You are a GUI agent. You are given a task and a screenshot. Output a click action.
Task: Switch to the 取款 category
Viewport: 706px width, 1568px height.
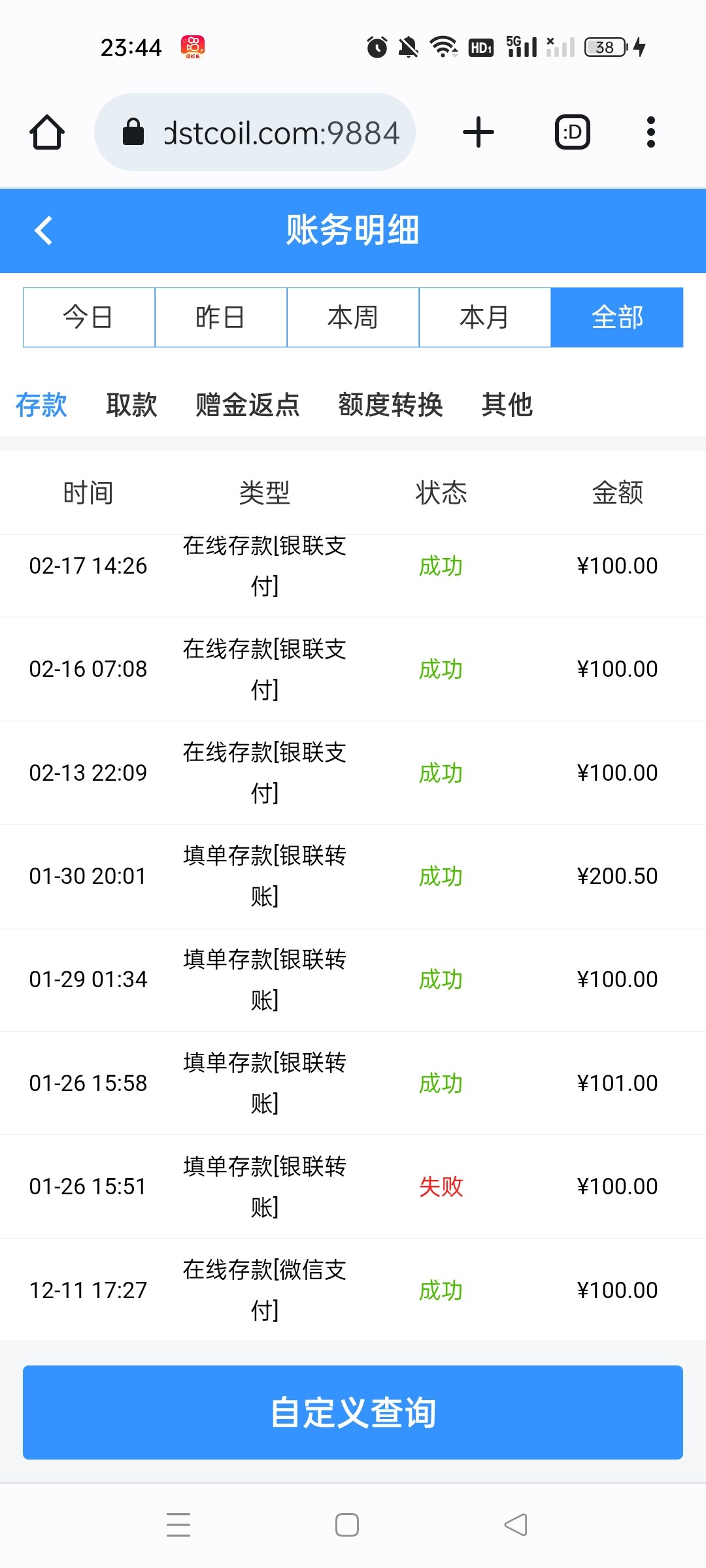coord(131,405)
